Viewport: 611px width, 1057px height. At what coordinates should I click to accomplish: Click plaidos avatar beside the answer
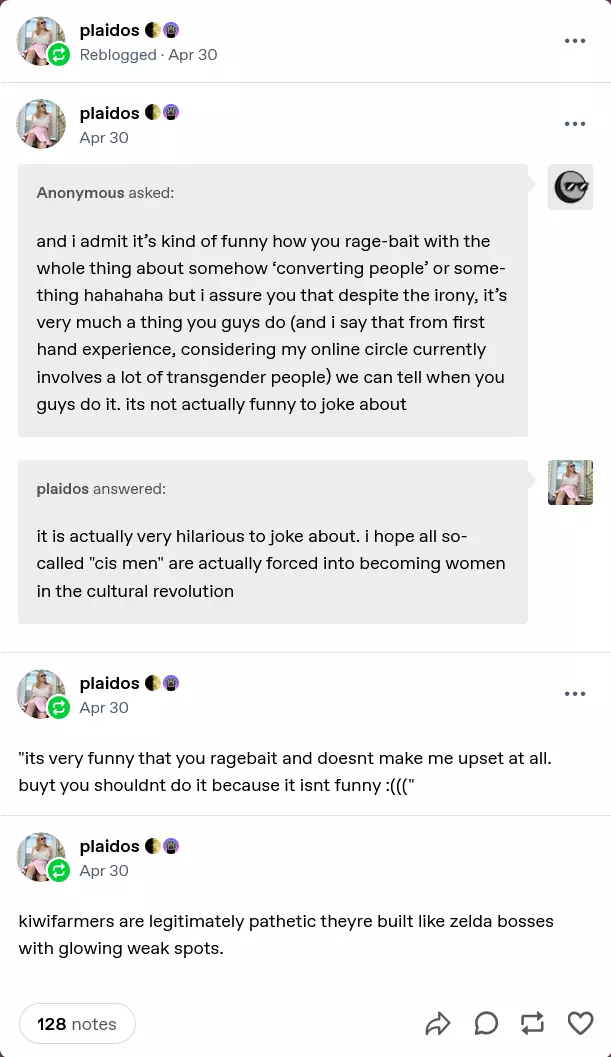point(570,483)
